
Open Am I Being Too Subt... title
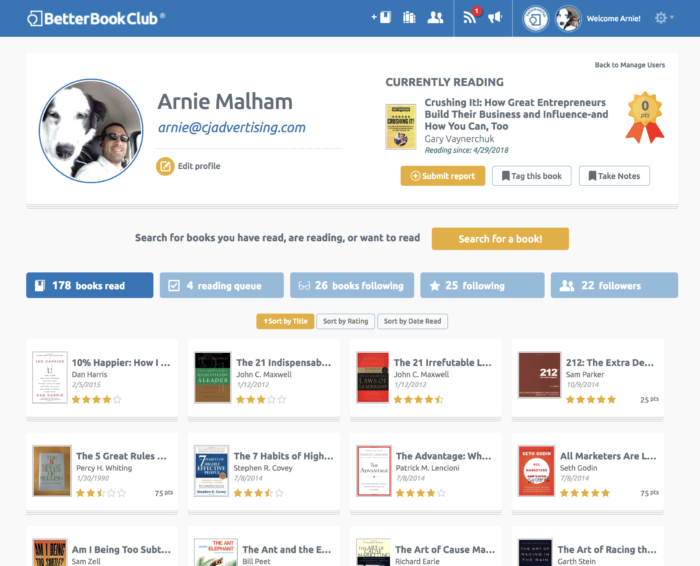click(x=121, y=549)
